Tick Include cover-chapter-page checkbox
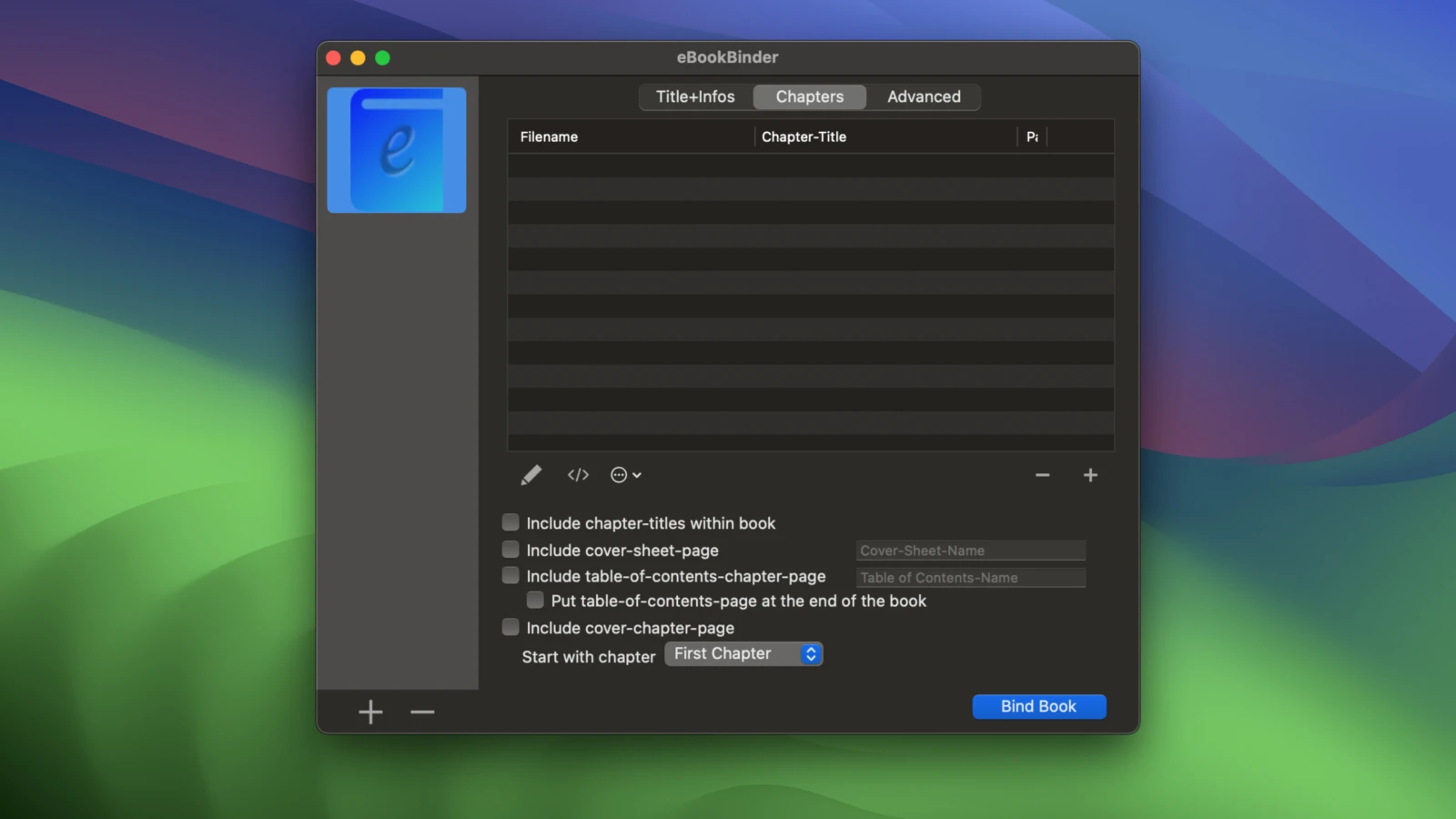Image resolution: width=1456 pixels, height=819 pixels. click(511, 627)
